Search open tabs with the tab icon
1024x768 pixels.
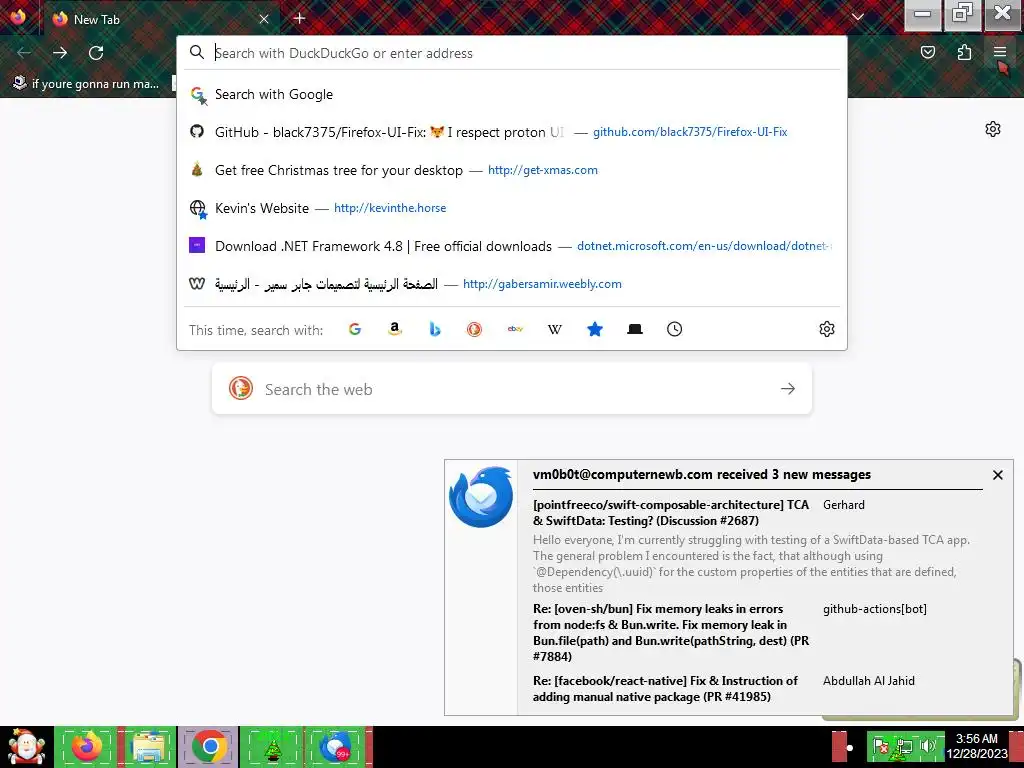pos(635,329)
